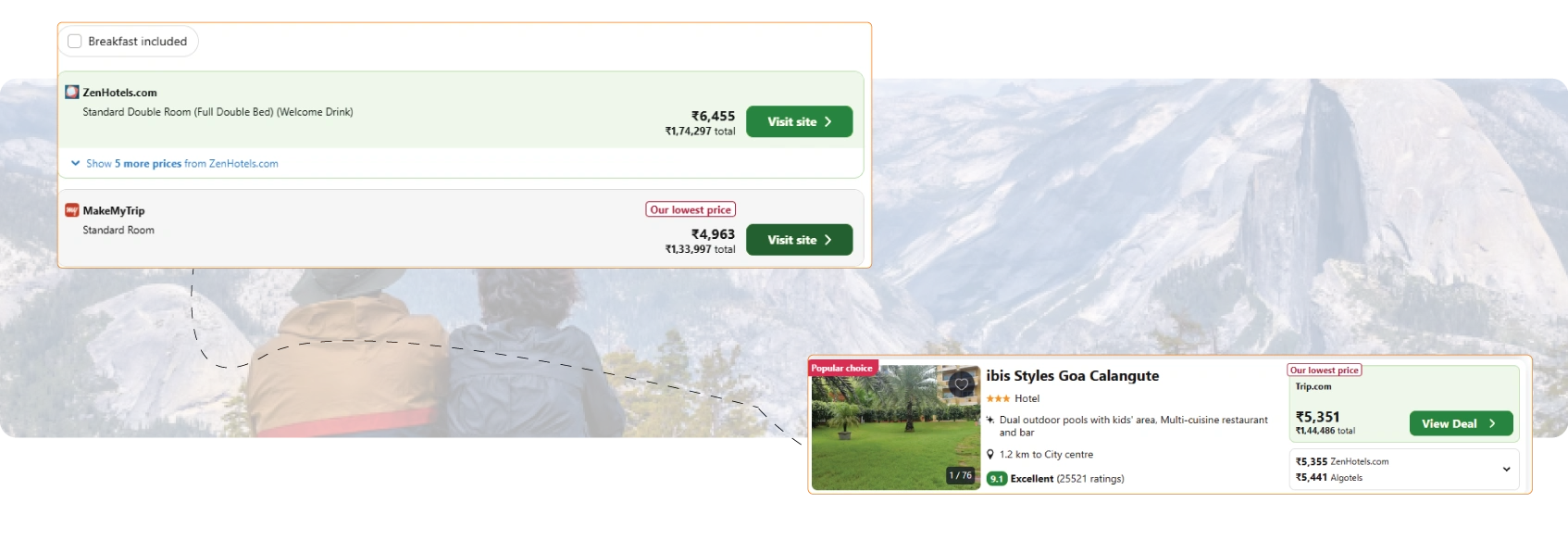
Task: Click the location pin icon
Action: tap(990, 455)
